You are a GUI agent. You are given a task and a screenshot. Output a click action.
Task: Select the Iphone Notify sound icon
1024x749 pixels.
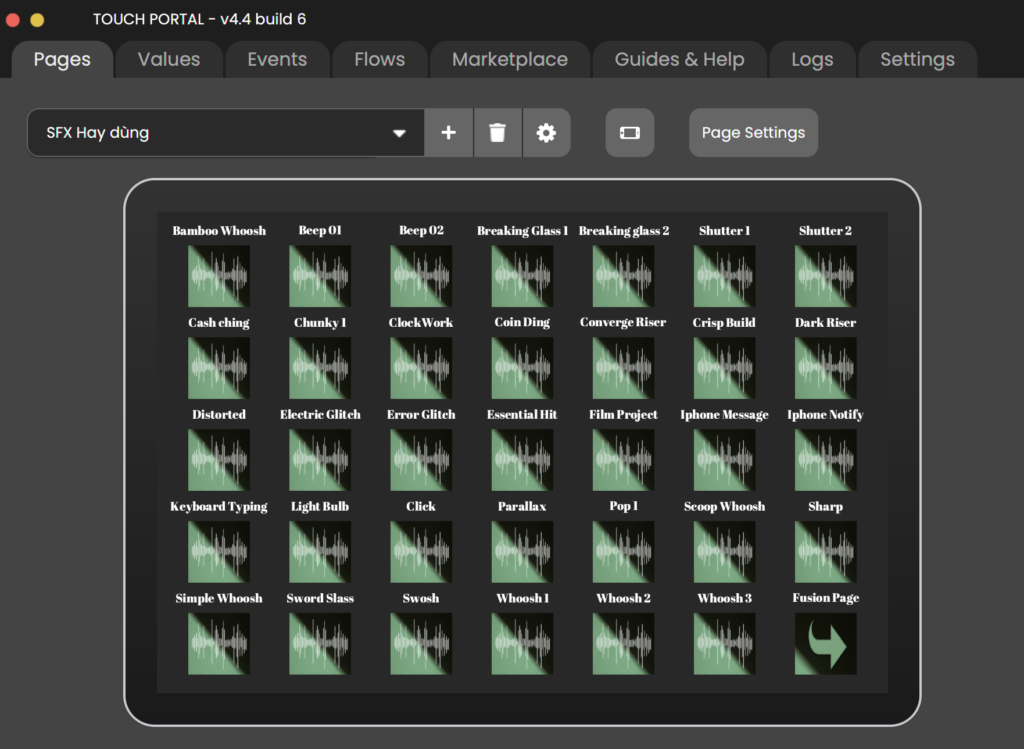pos(825,460)
